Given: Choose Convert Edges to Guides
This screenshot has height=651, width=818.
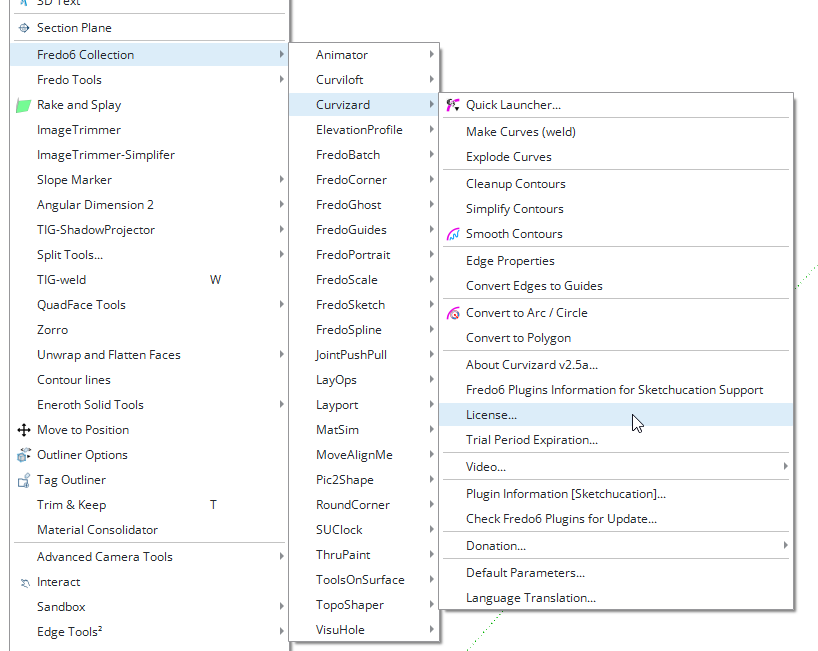Looking at the screenshot, I should 616,286.
